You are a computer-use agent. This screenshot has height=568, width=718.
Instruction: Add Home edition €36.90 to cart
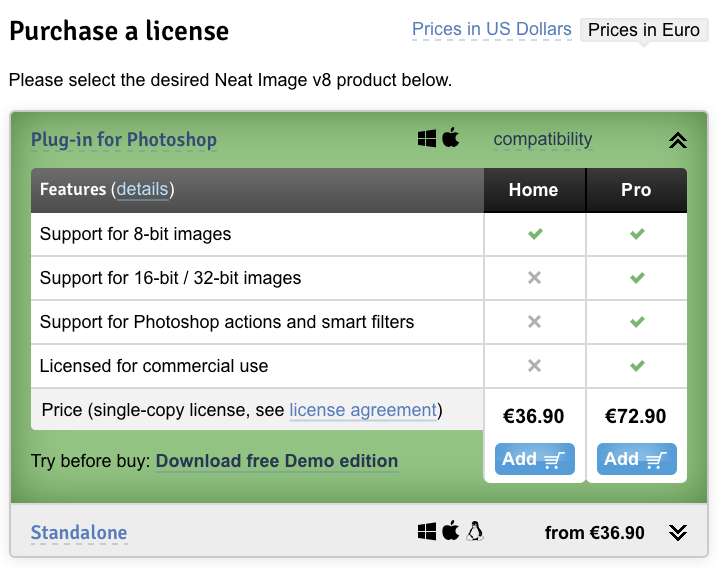(534, 459)
